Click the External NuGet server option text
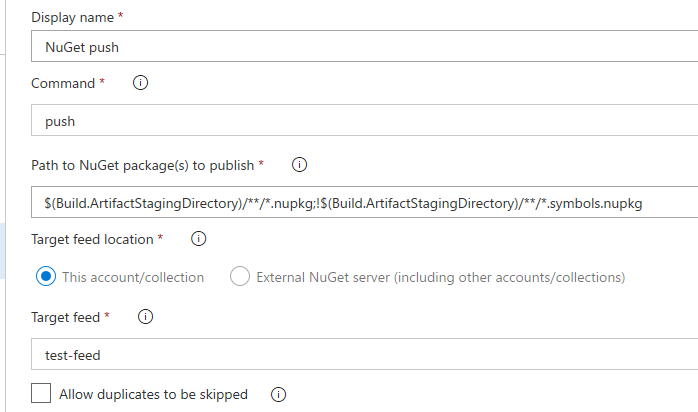This screenshot has height=412, width=698. pos(441,277)
